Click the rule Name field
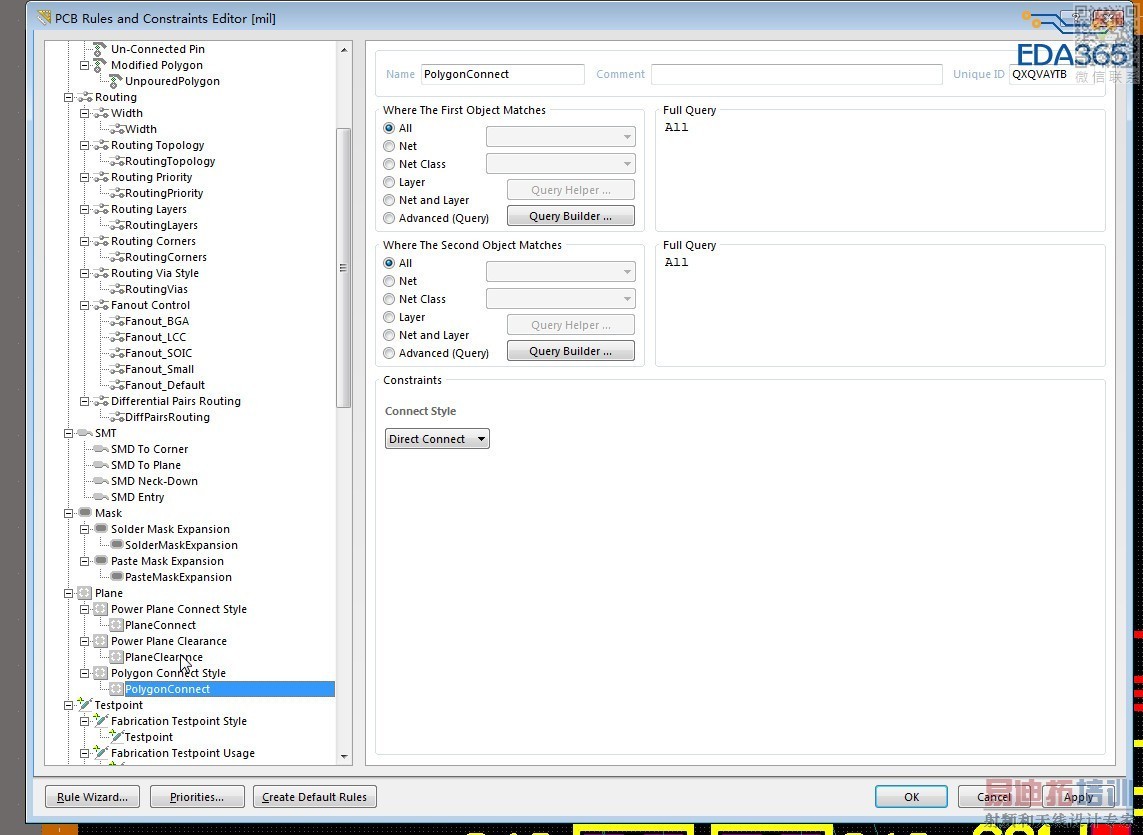Screen dimensions: 1143x835 point(502,74)
